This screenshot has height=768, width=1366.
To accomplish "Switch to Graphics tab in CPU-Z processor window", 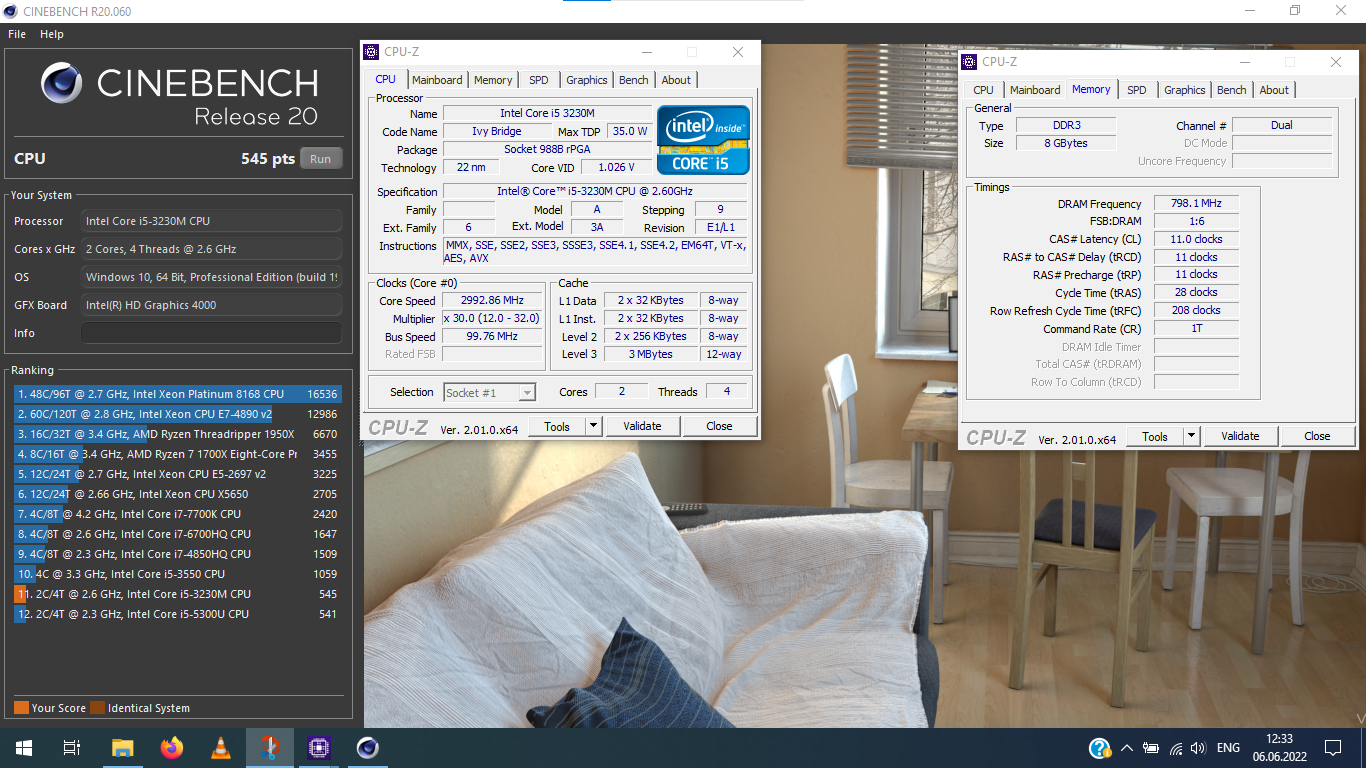I will [x=587, y=80].
